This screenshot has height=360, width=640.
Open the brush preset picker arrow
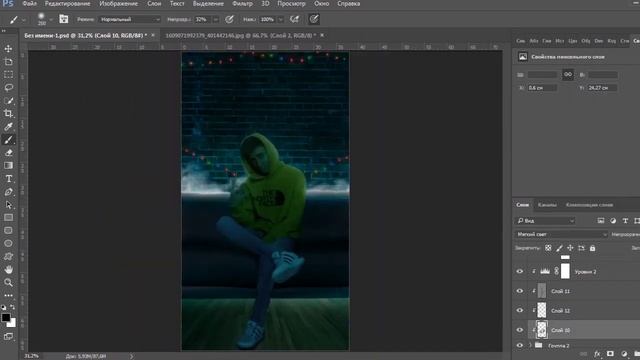point(51,19)
